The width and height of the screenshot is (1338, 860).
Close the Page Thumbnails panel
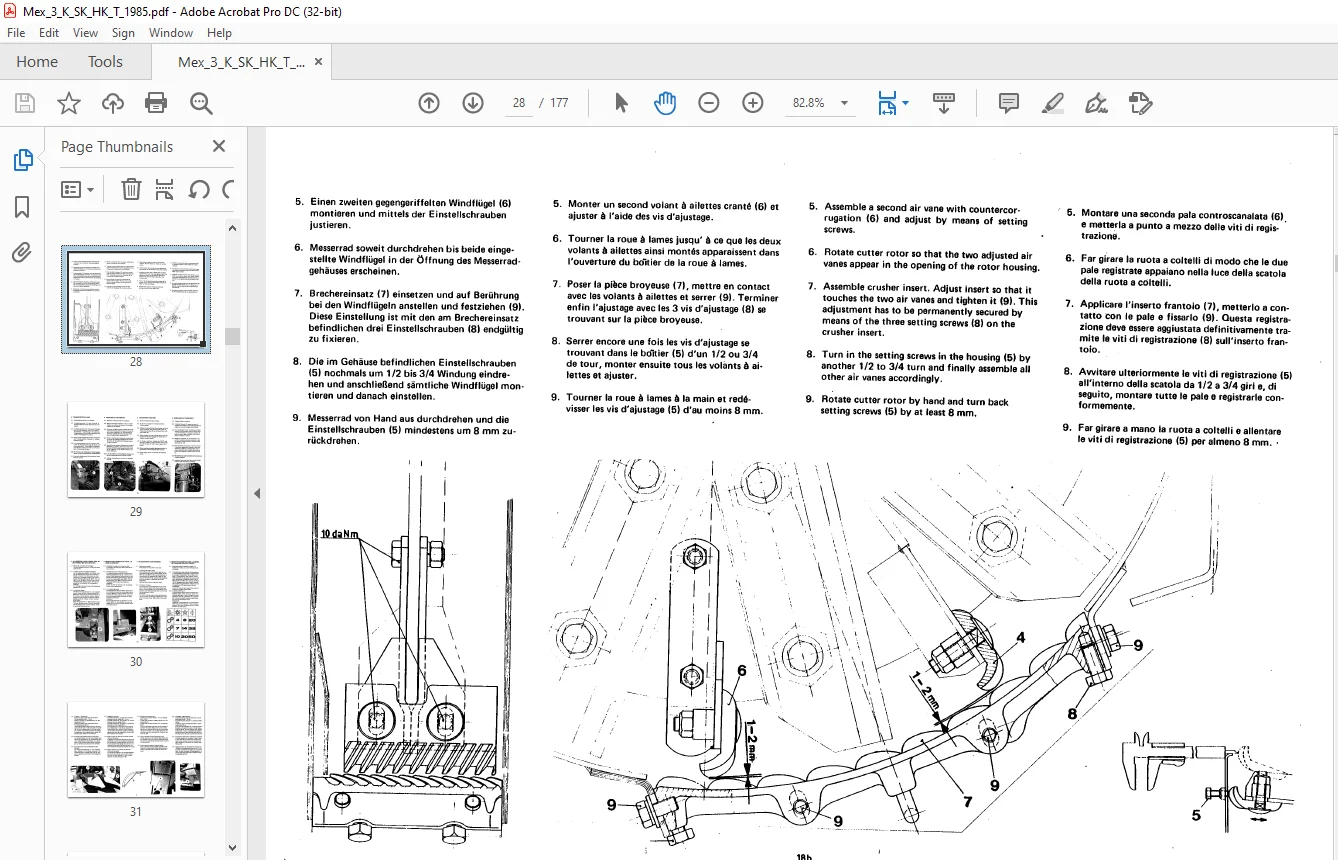(219, 146)
